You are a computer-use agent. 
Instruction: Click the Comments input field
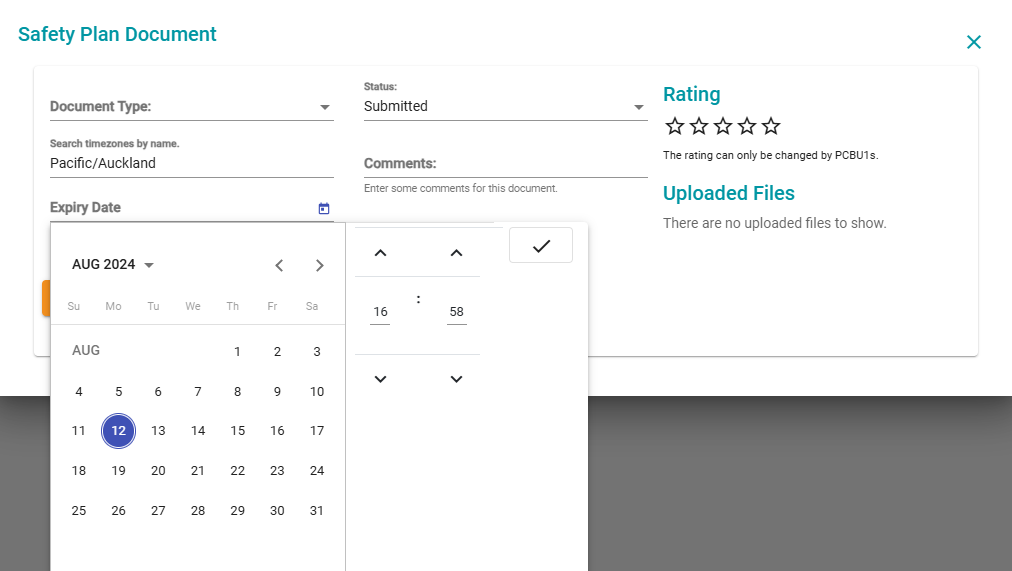point(505,164)
